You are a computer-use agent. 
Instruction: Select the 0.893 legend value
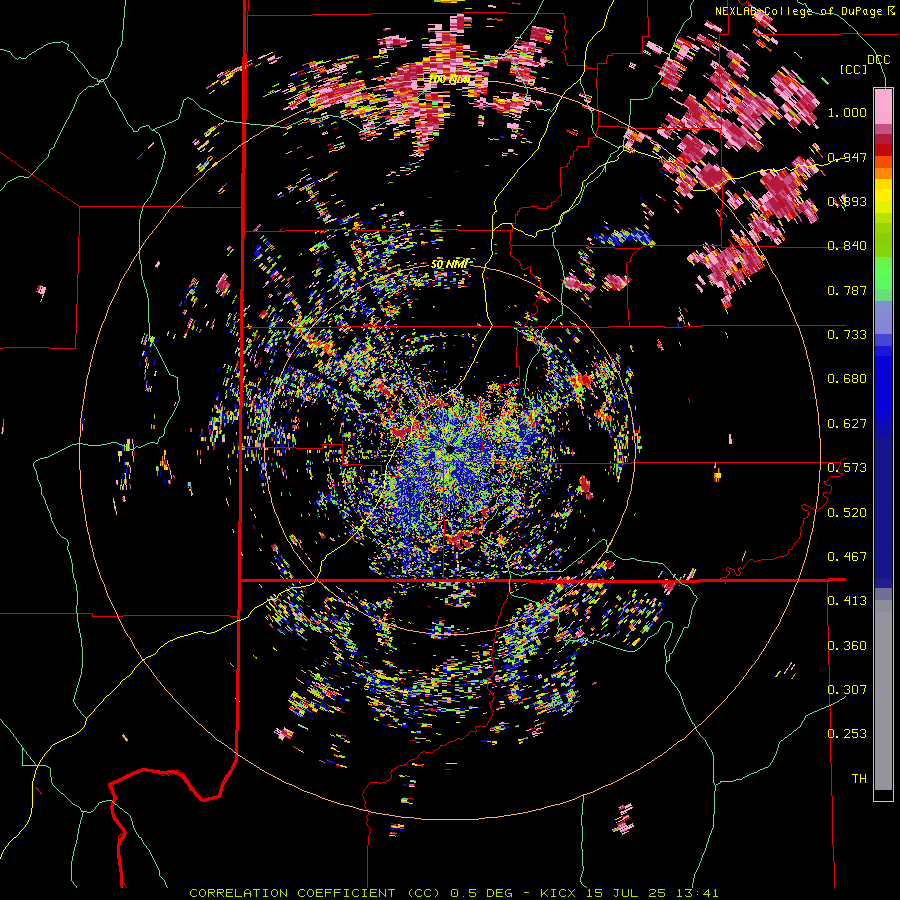[847, 201]
